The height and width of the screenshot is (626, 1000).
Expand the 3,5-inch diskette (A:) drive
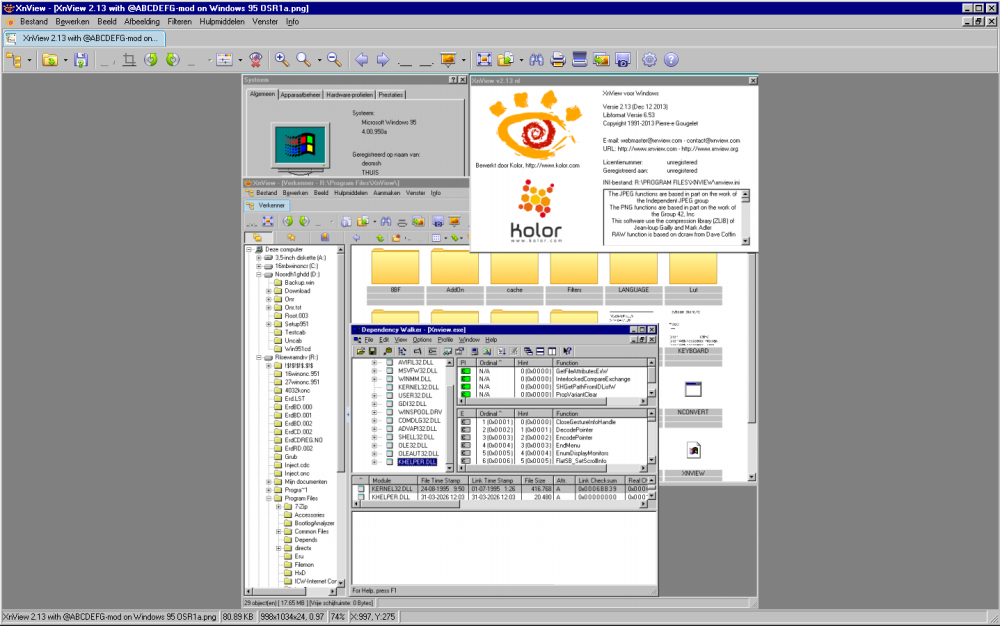point(259,258)
